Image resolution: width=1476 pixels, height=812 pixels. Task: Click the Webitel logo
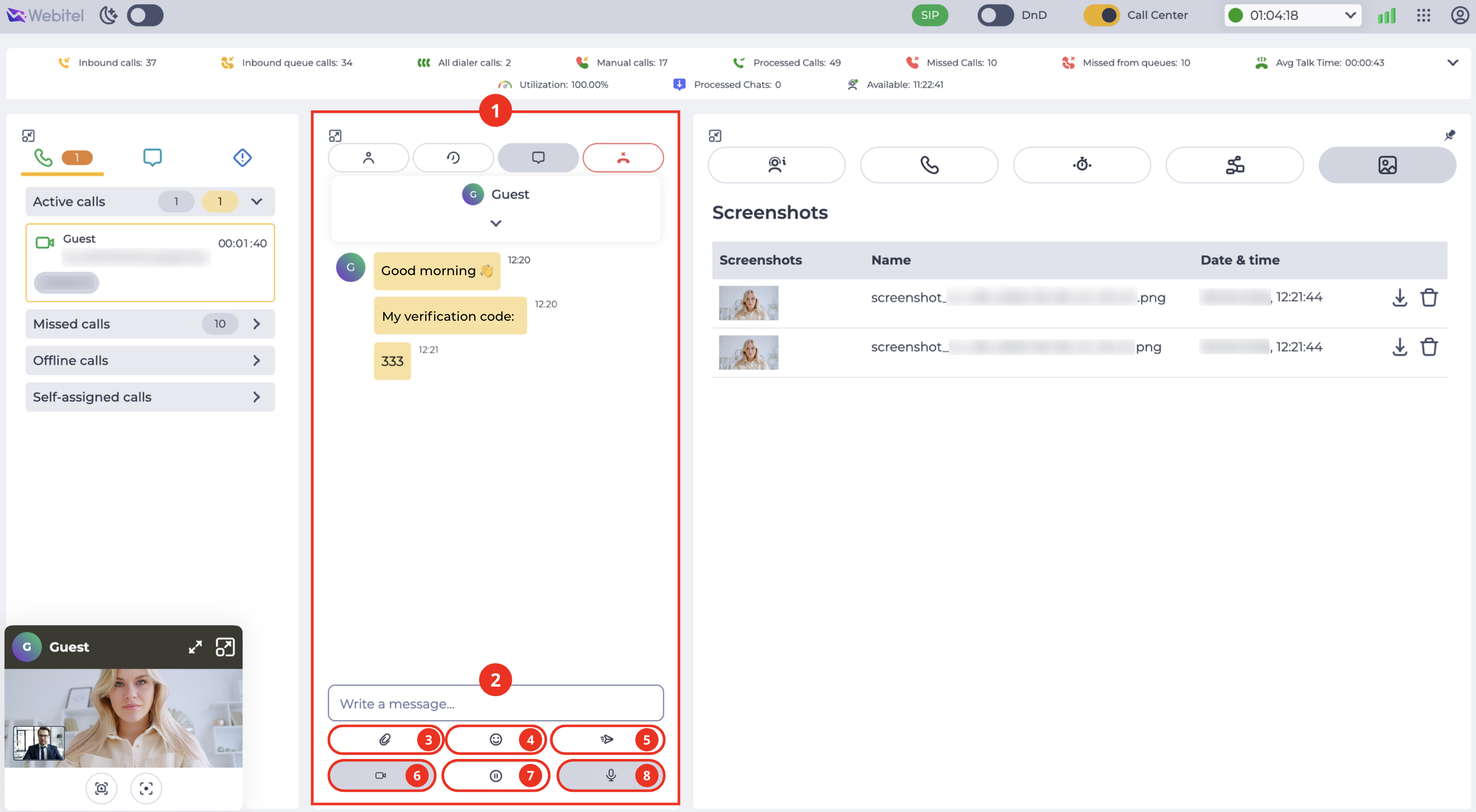coord(45,15)
